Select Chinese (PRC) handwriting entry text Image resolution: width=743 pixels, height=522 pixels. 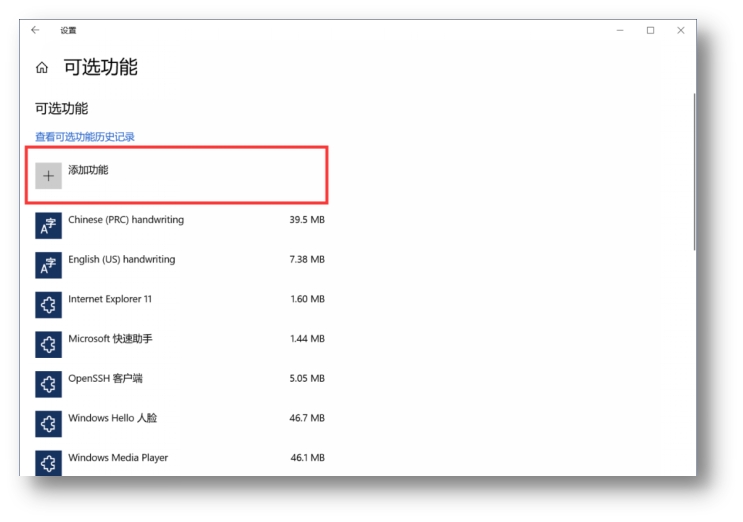point(126,220)
